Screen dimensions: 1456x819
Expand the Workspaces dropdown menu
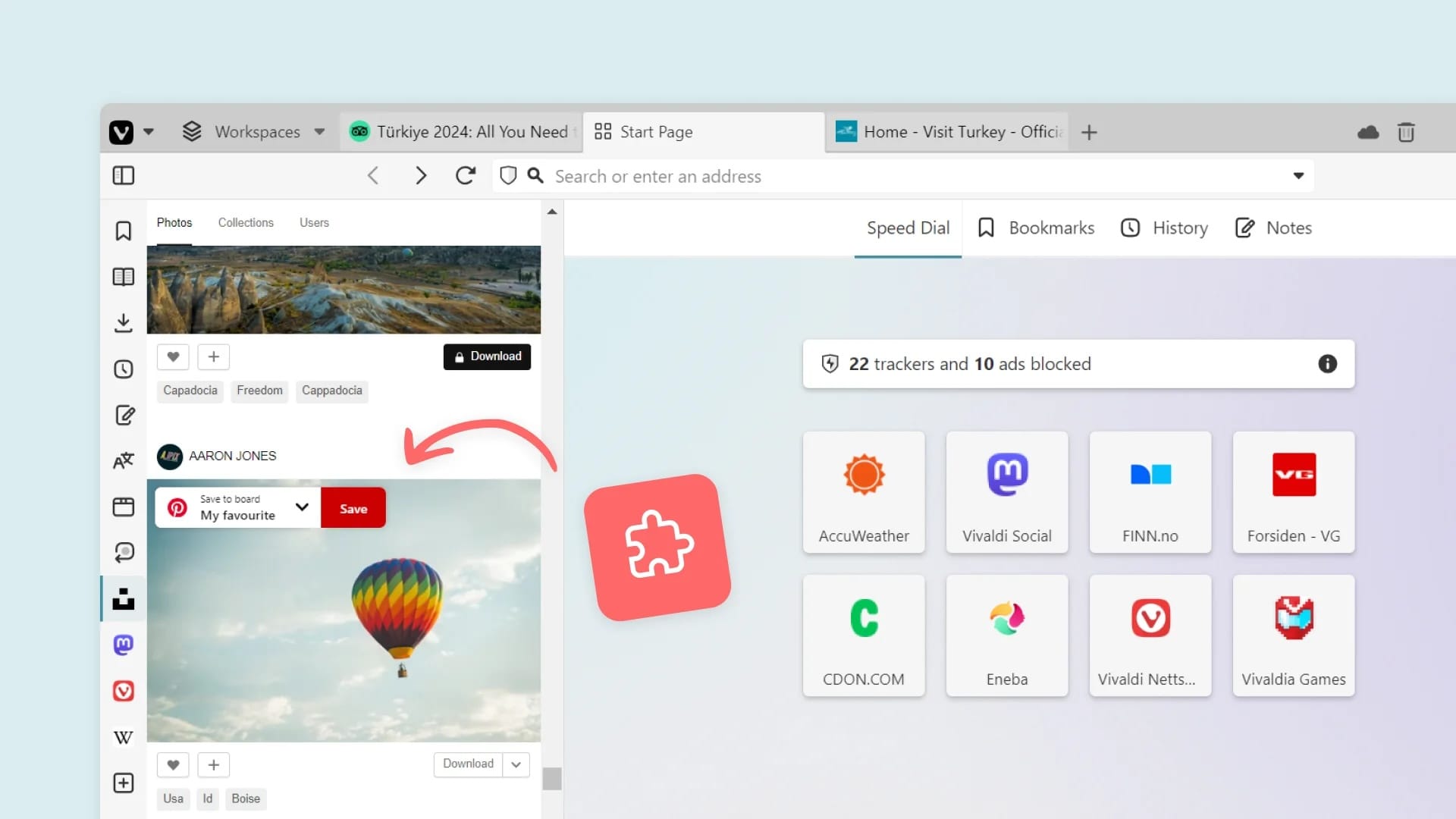pos(319,131)
